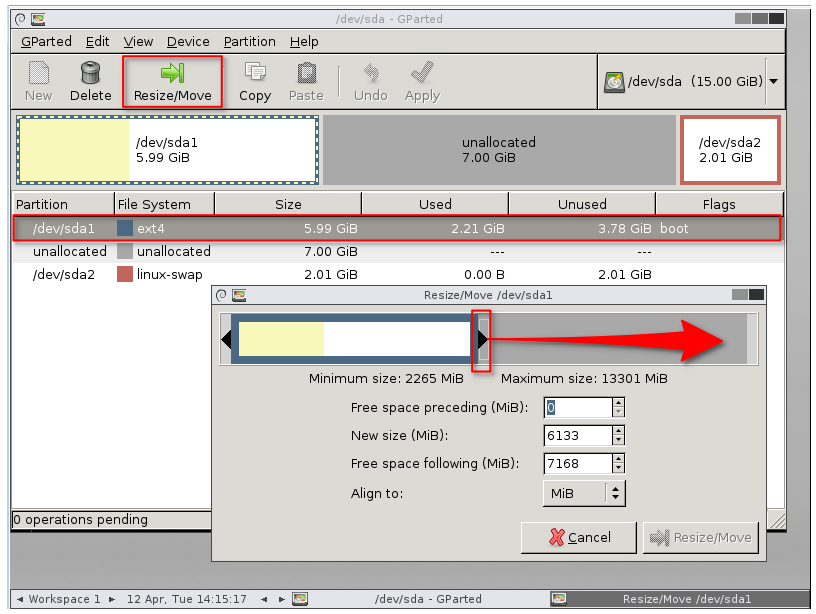Click the right resize handle arrow in dialog
Viewport: 816px width, 614px height.
tap(482, 339)
